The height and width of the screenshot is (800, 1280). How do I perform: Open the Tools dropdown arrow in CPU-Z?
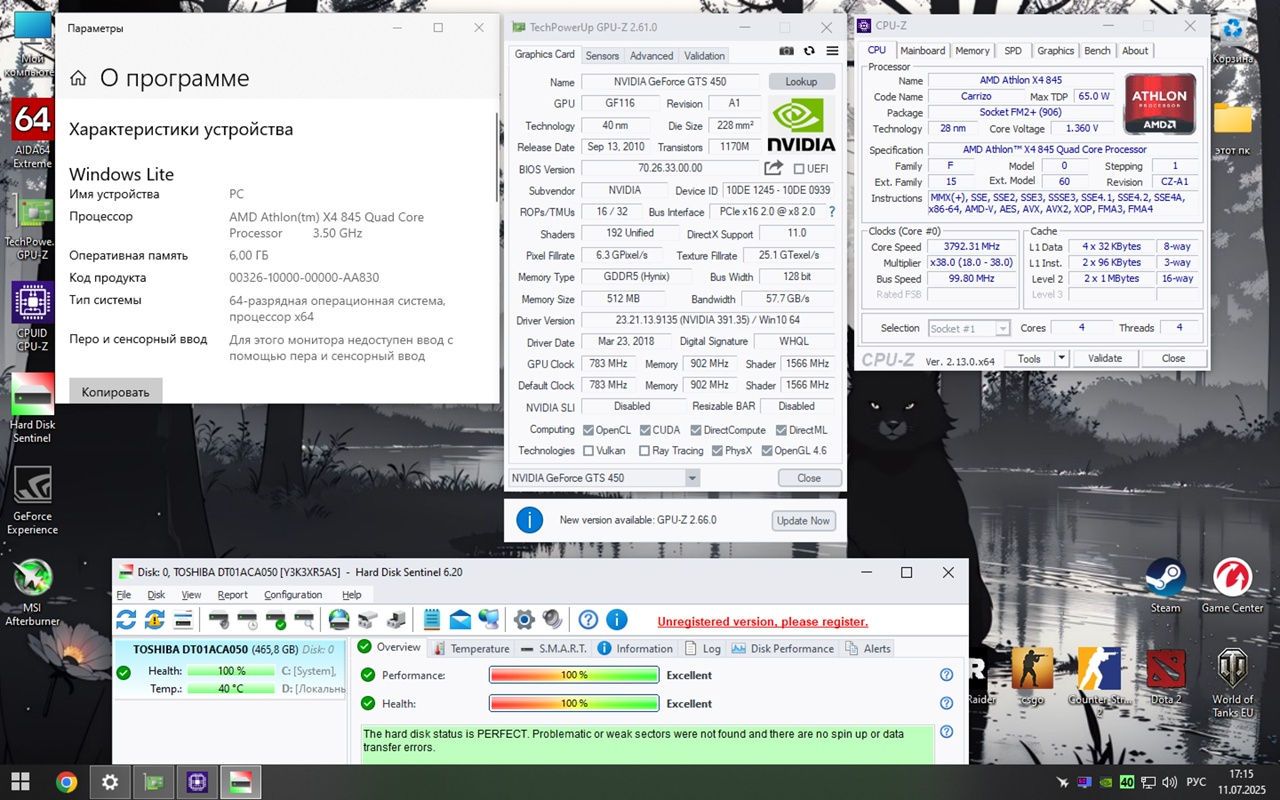point(1061,358)
